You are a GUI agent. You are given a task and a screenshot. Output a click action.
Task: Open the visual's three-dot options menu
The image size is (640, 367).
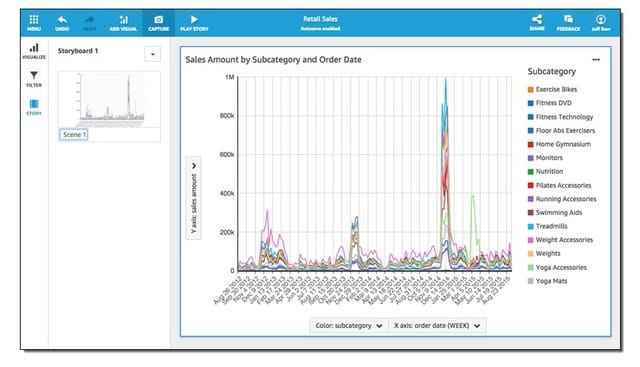coord(596,60)
